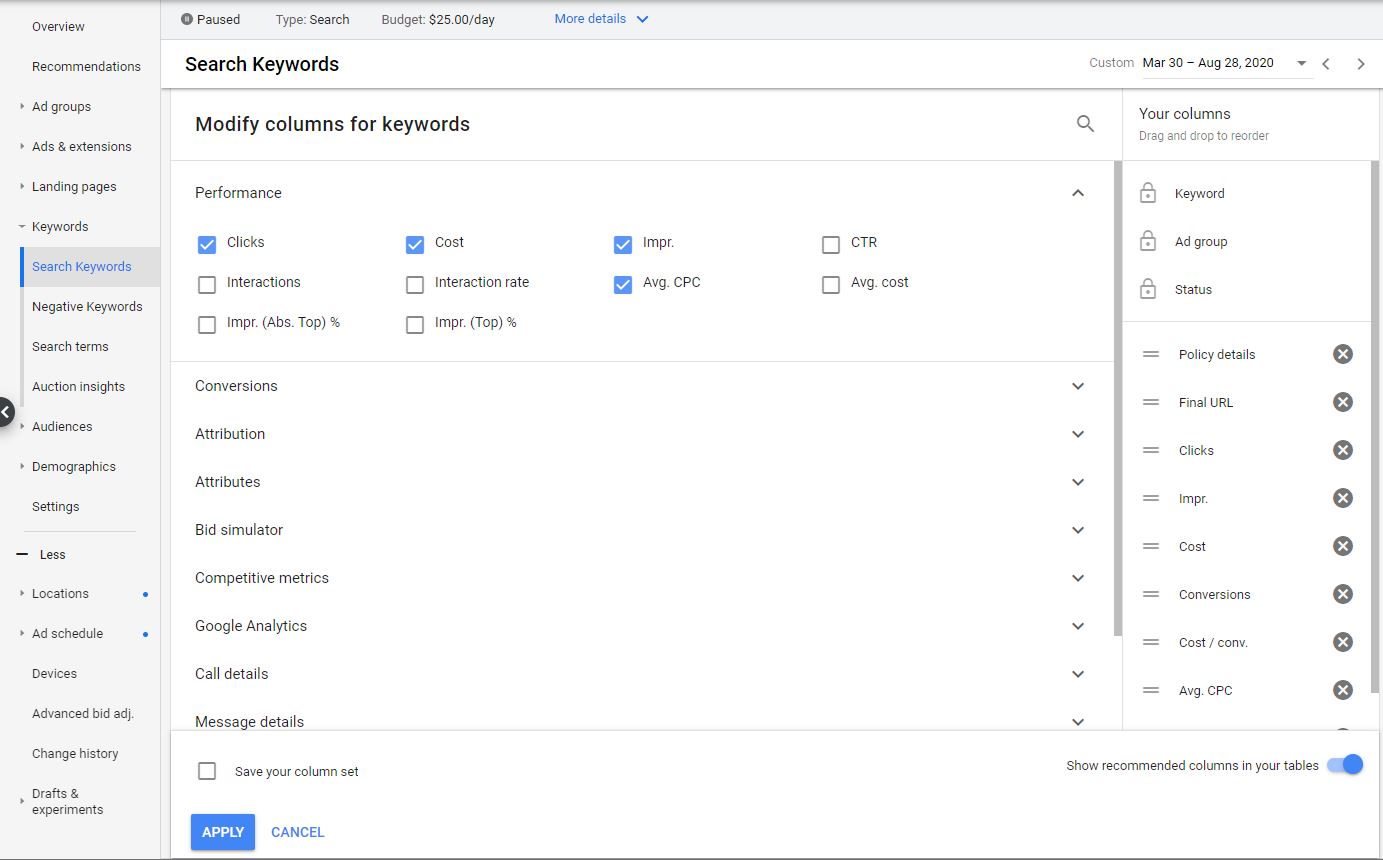The height and width of the screenshot is (860, 1383).
Task: Expand the Call details section
Action: pyautogui.click(x=1078, y=674)
